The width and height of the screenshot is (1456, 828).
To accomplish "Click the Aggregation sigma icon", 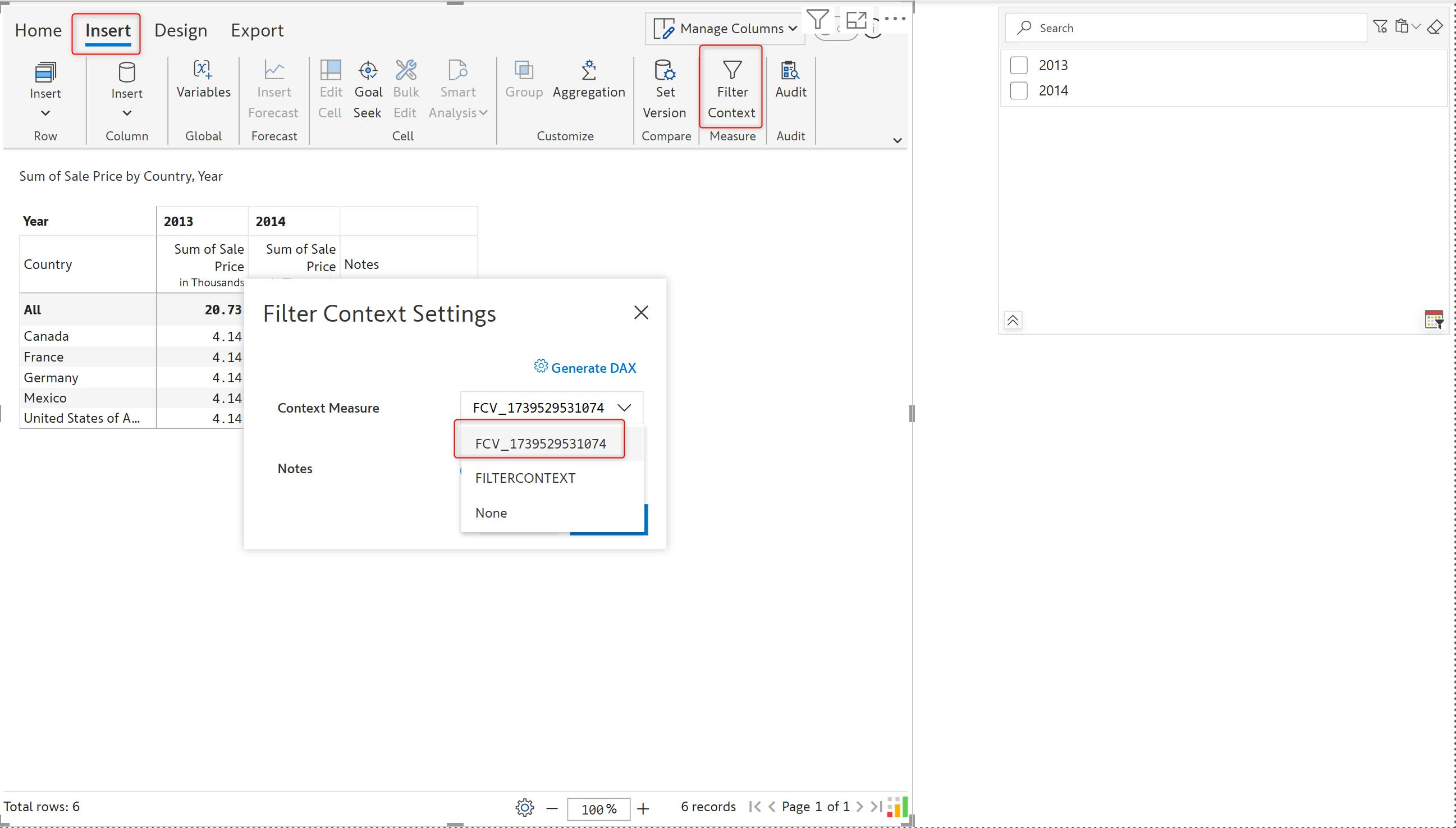I will (x=588, y=71).
